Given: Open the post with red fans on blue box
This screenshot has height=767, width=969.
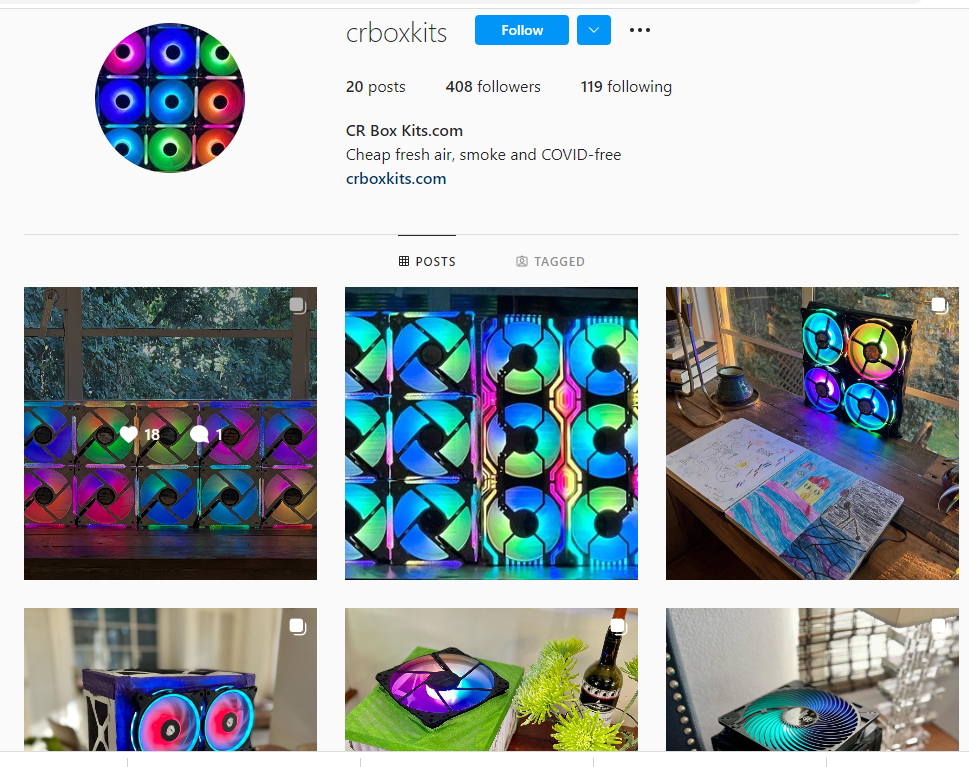Looking at the screenshot, I should (171, 679).
